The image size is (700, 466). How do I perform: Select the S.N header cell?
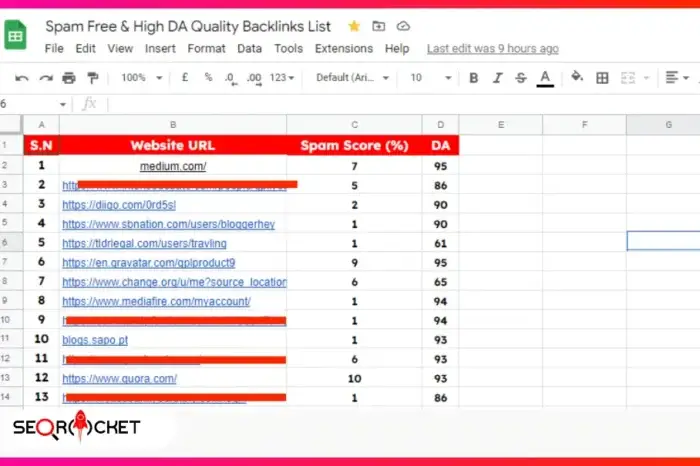tap(41, 146)
